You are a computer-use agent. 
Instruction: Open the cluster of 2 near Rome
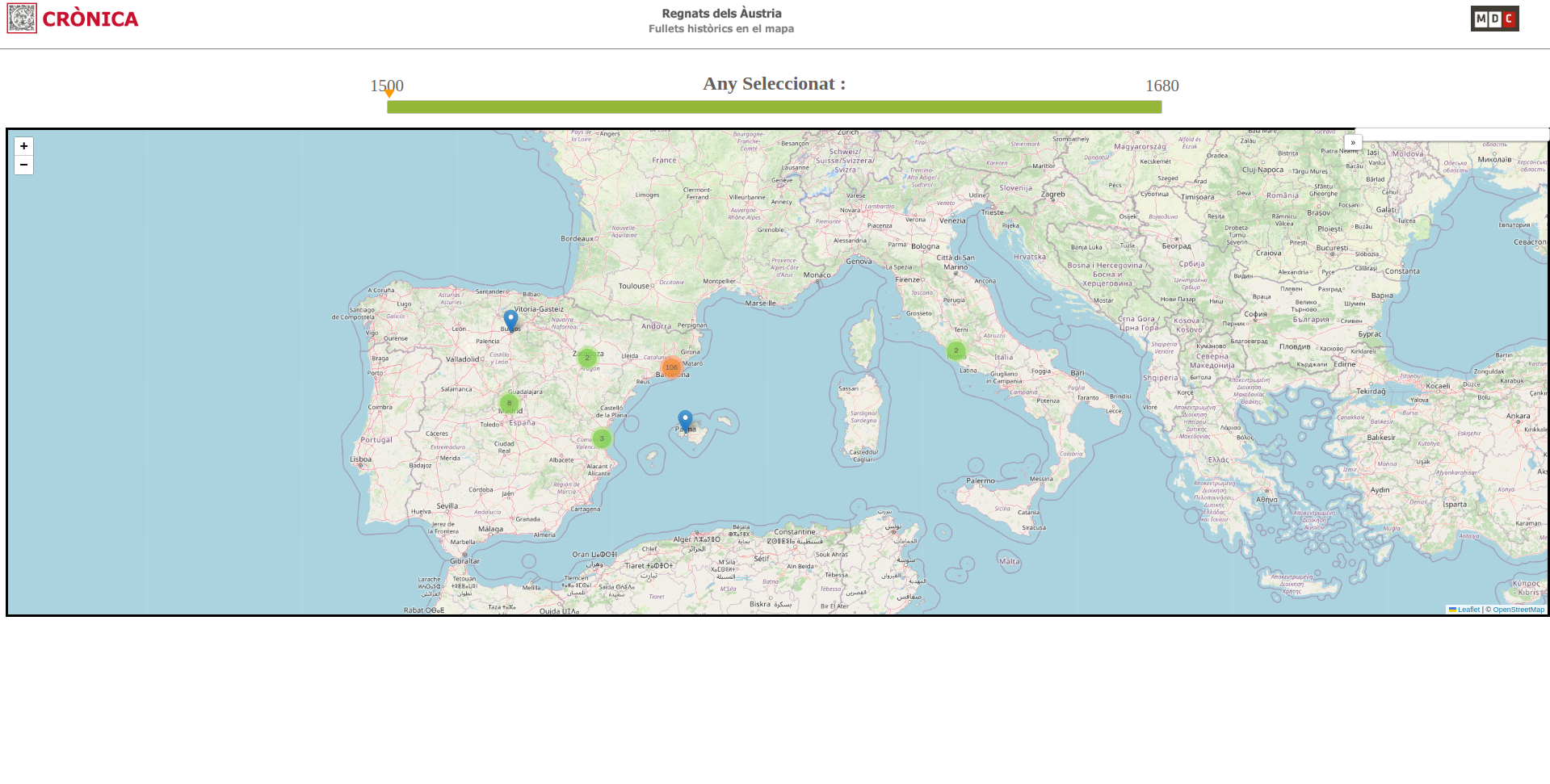[x=956, y=350]
